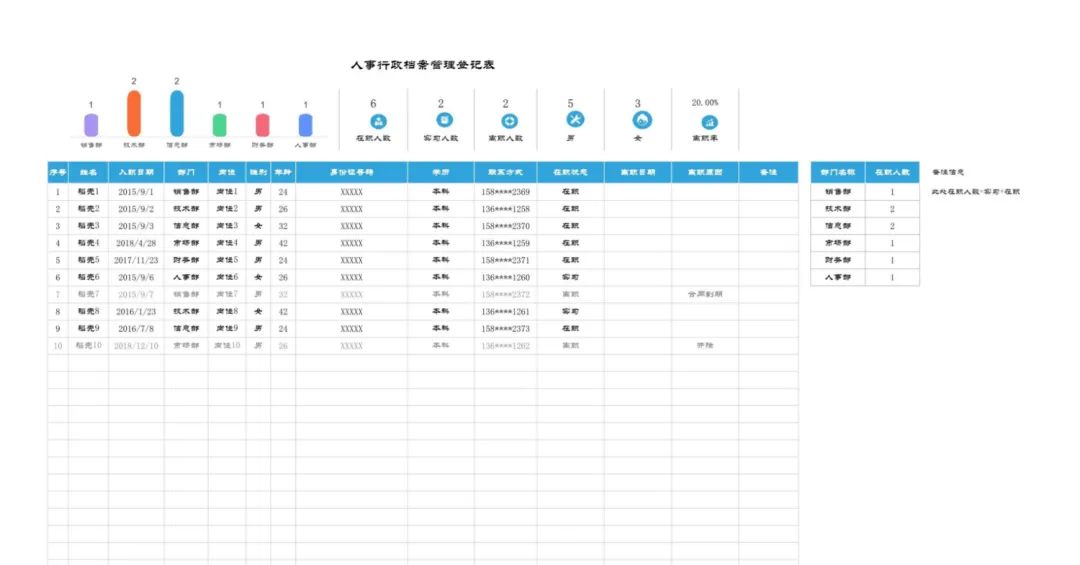This screenshot has height=565, width=1080.
Task: Click the 在职人数 icon under 6
Action: point(378,122)
